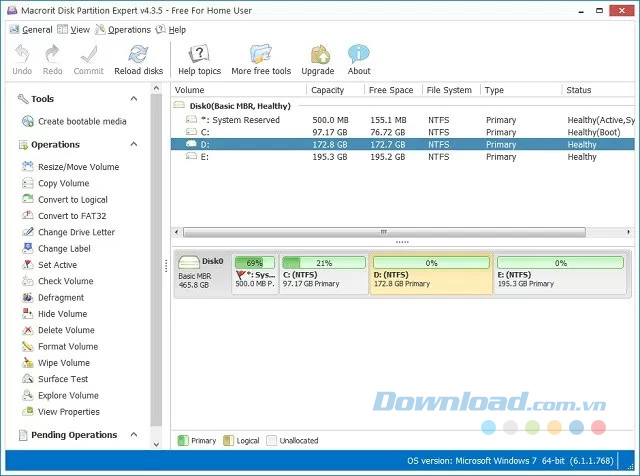The width and height of the screenshot is (640, 476).
Task: Click volume list scroll left arrow
Action: click(x=176, y=232)
